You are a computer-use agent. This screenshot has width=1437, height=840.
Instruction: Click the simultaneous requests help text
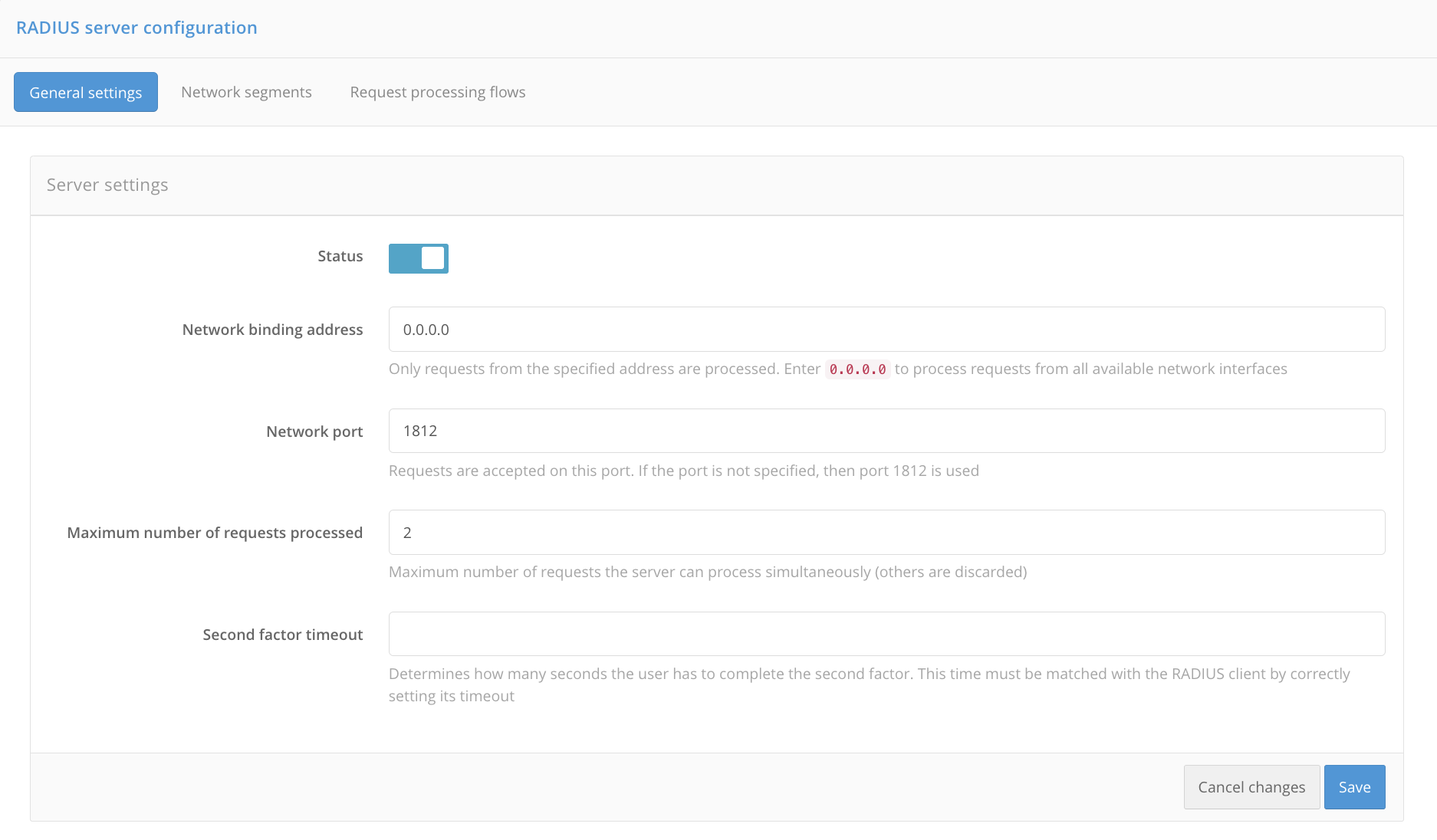707,572
